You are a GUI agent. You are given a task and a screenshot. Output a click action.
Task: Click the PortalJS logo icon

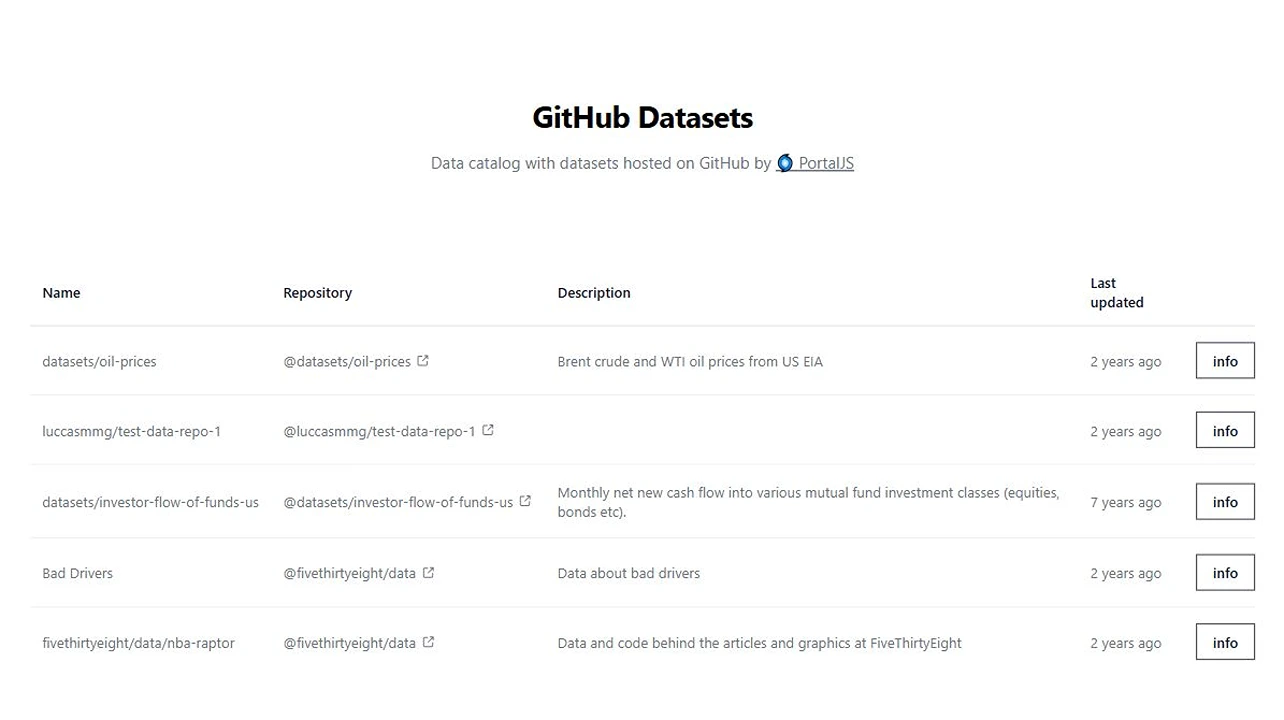coord(784,162)
